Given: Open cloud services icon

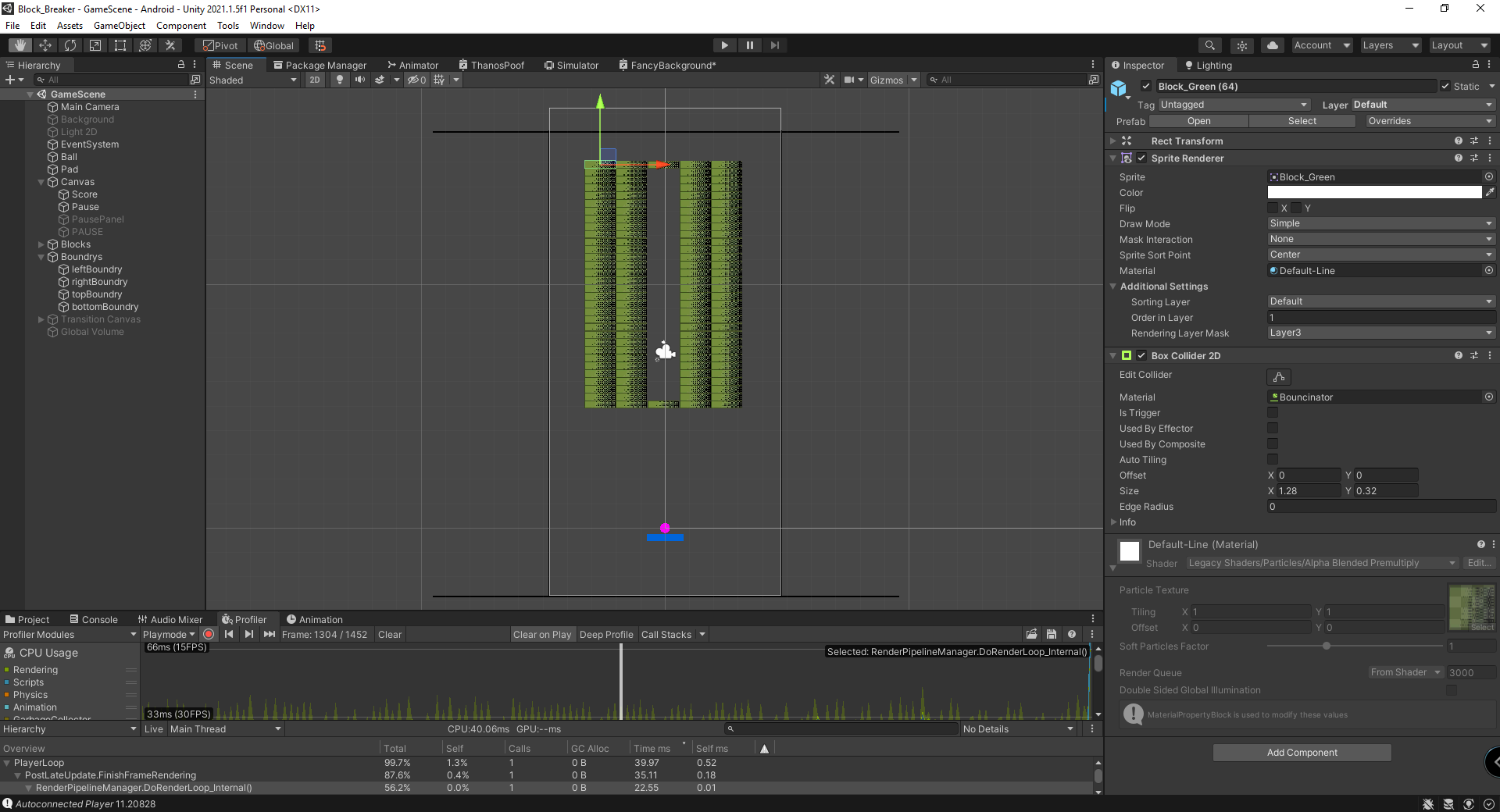Looking at the screenshot, I should pos(1273,45).
